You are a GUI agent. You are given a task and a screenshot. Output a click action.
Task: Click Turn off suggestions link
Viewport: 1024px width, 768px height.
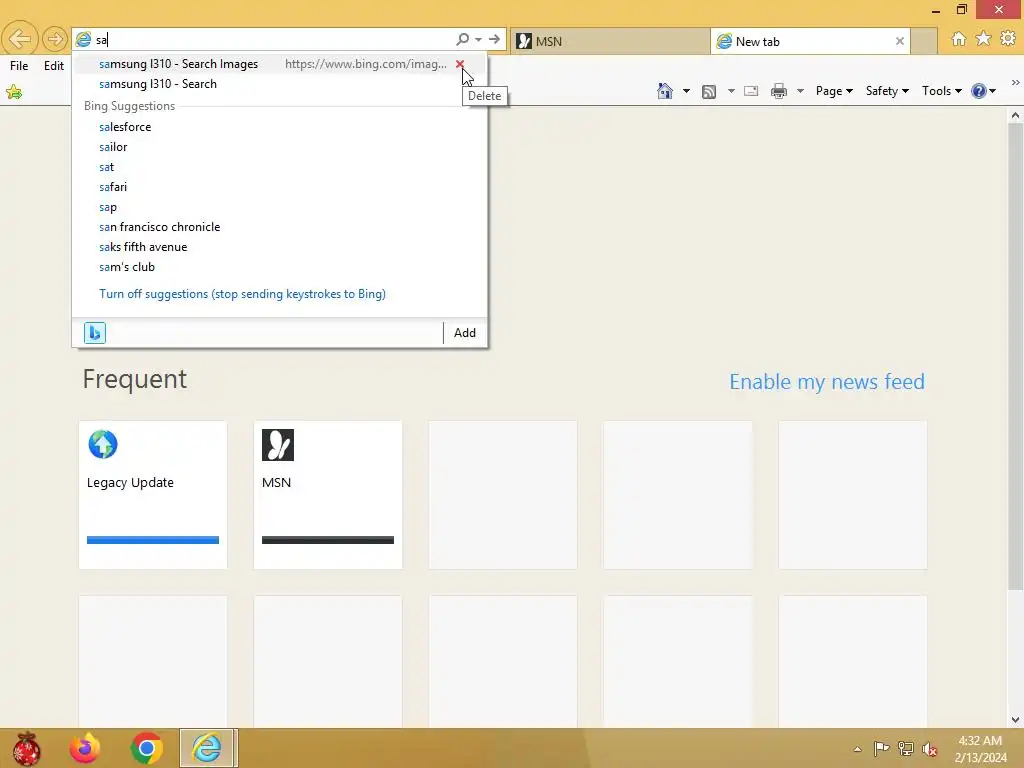[242, 294]
